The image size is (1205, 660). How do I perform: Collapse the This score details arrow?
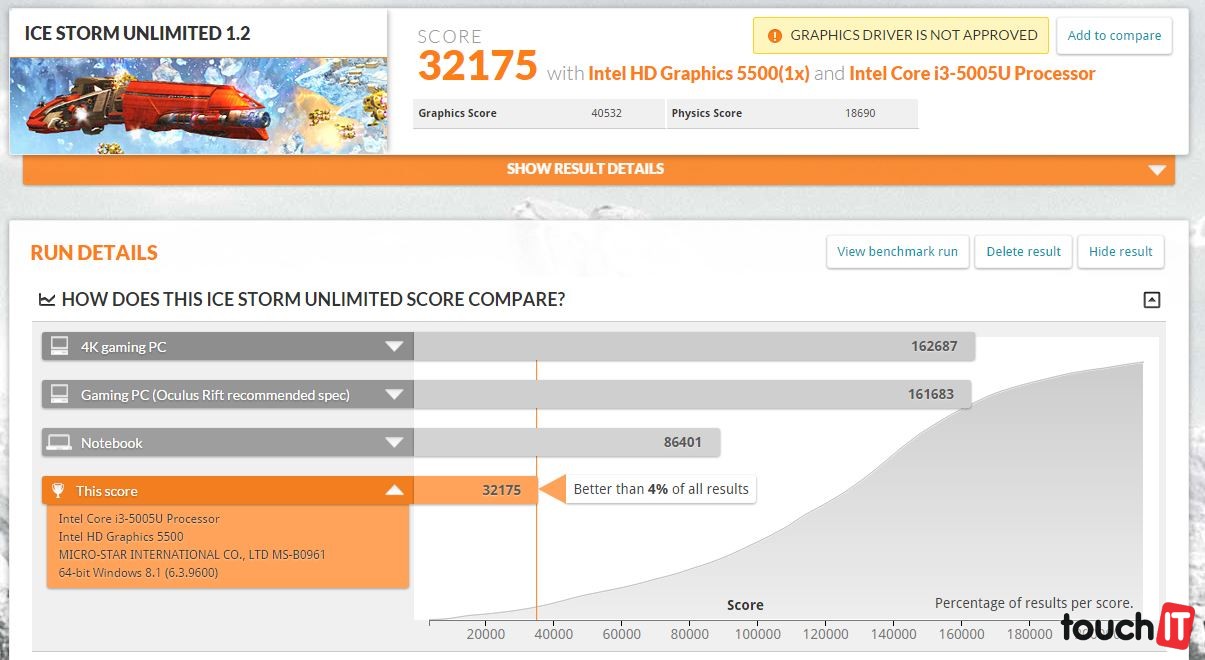point(394,491)
